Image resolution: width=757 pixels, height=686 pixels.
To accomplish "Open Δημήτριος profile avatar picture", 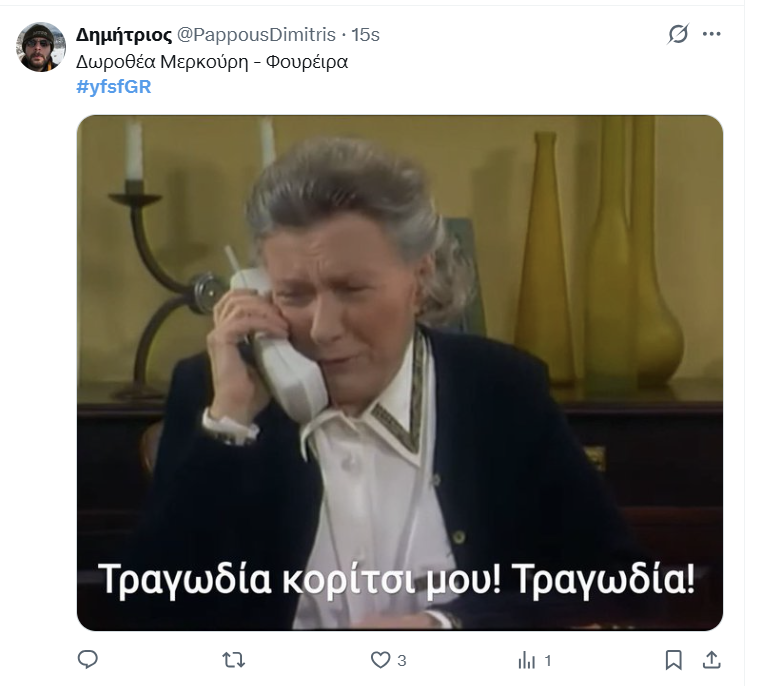I will click(41, 47).
